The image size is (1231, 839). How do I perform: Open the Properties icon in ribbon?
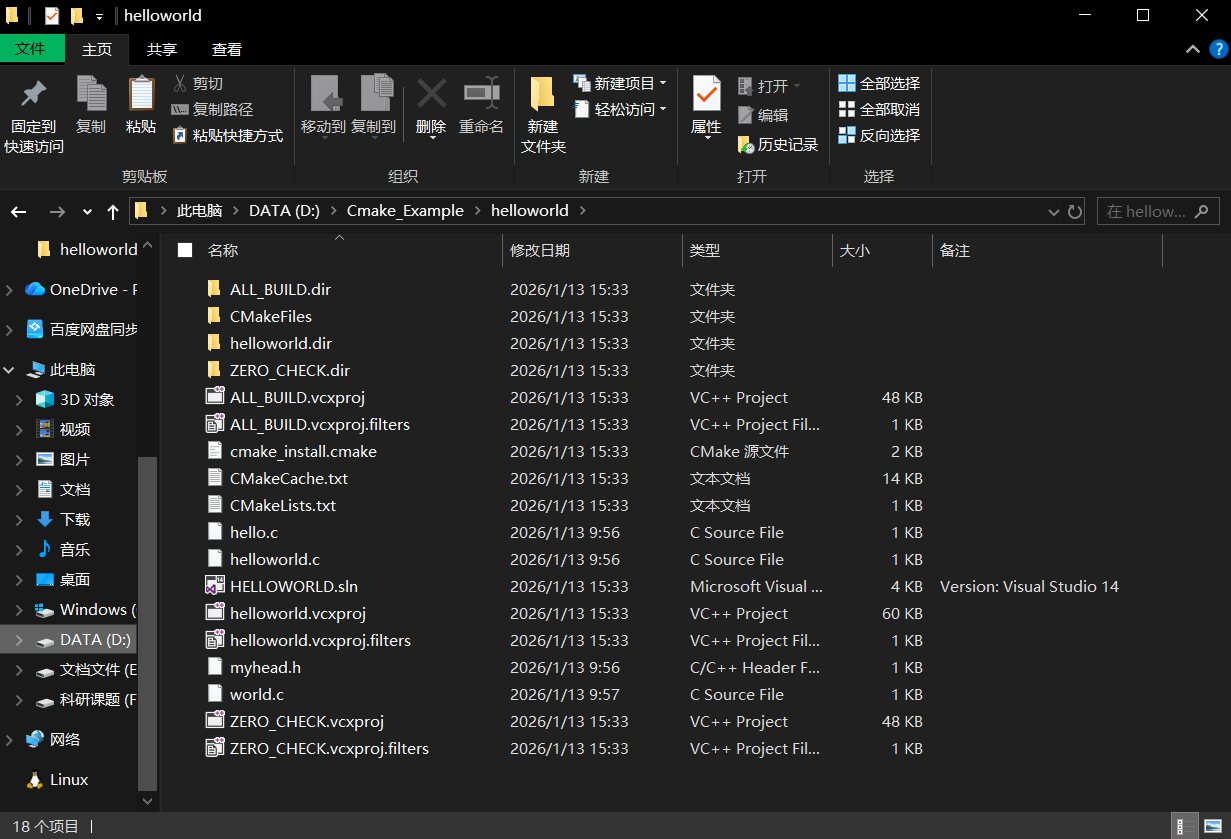click(x=706, y=95)
